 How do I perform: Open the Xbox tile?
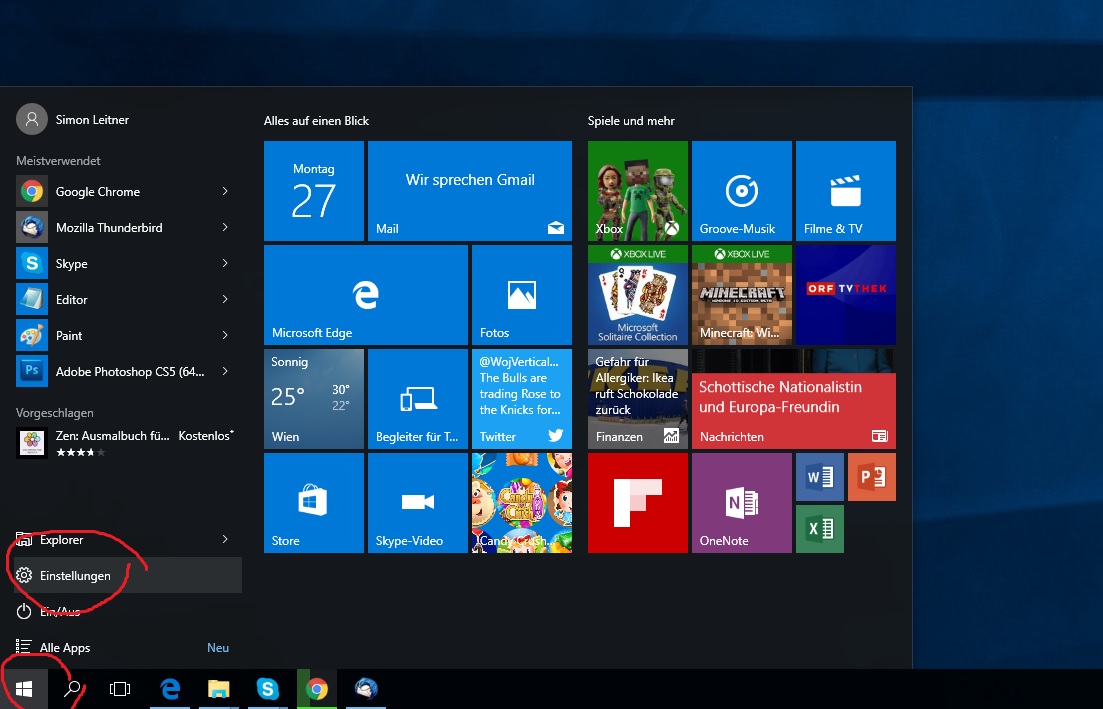(637, 191)
